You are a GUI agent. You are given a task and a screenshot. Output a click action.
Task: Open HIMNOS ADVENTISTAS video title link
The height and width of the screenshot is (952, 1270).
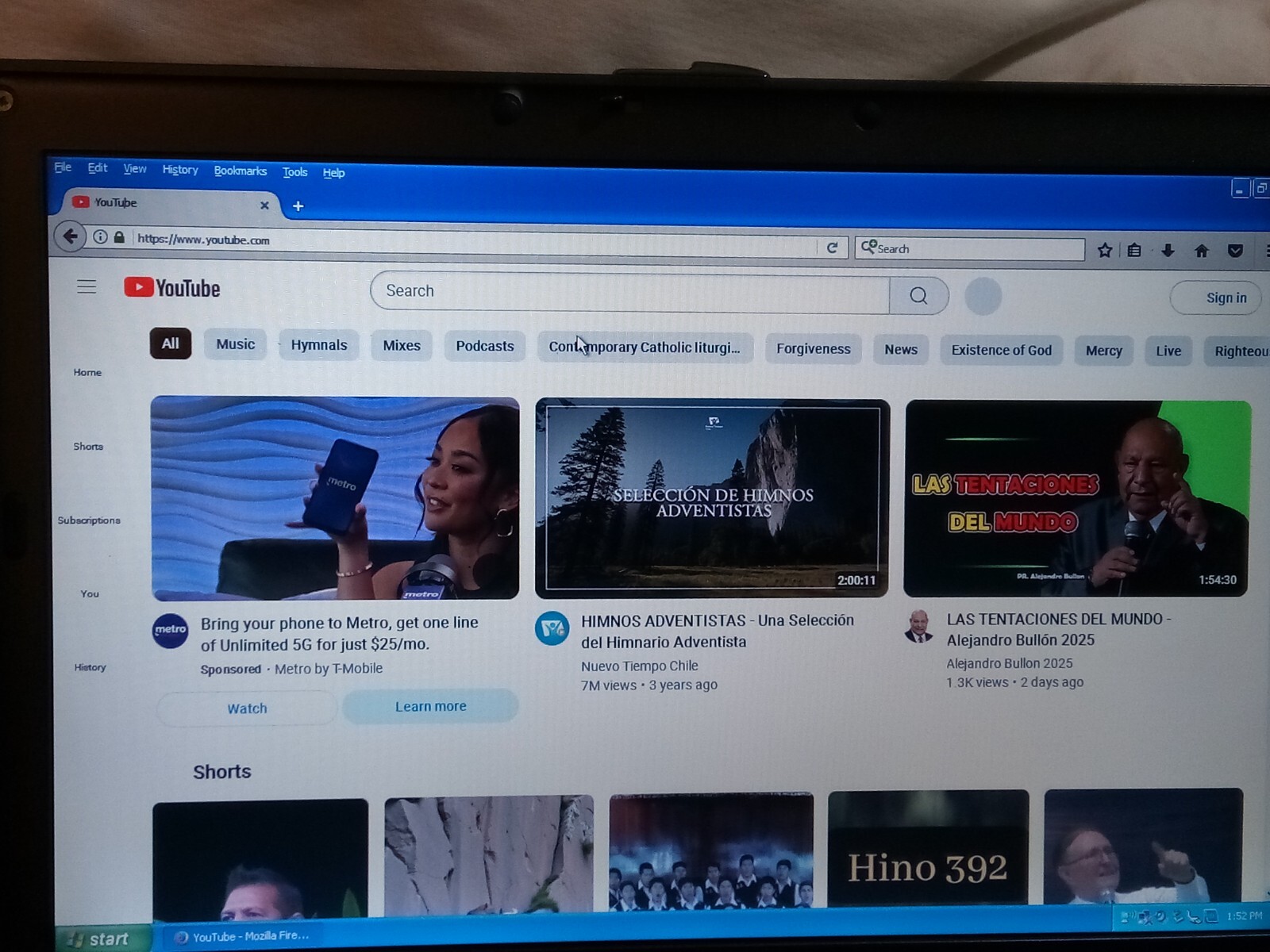pos(717,631)
